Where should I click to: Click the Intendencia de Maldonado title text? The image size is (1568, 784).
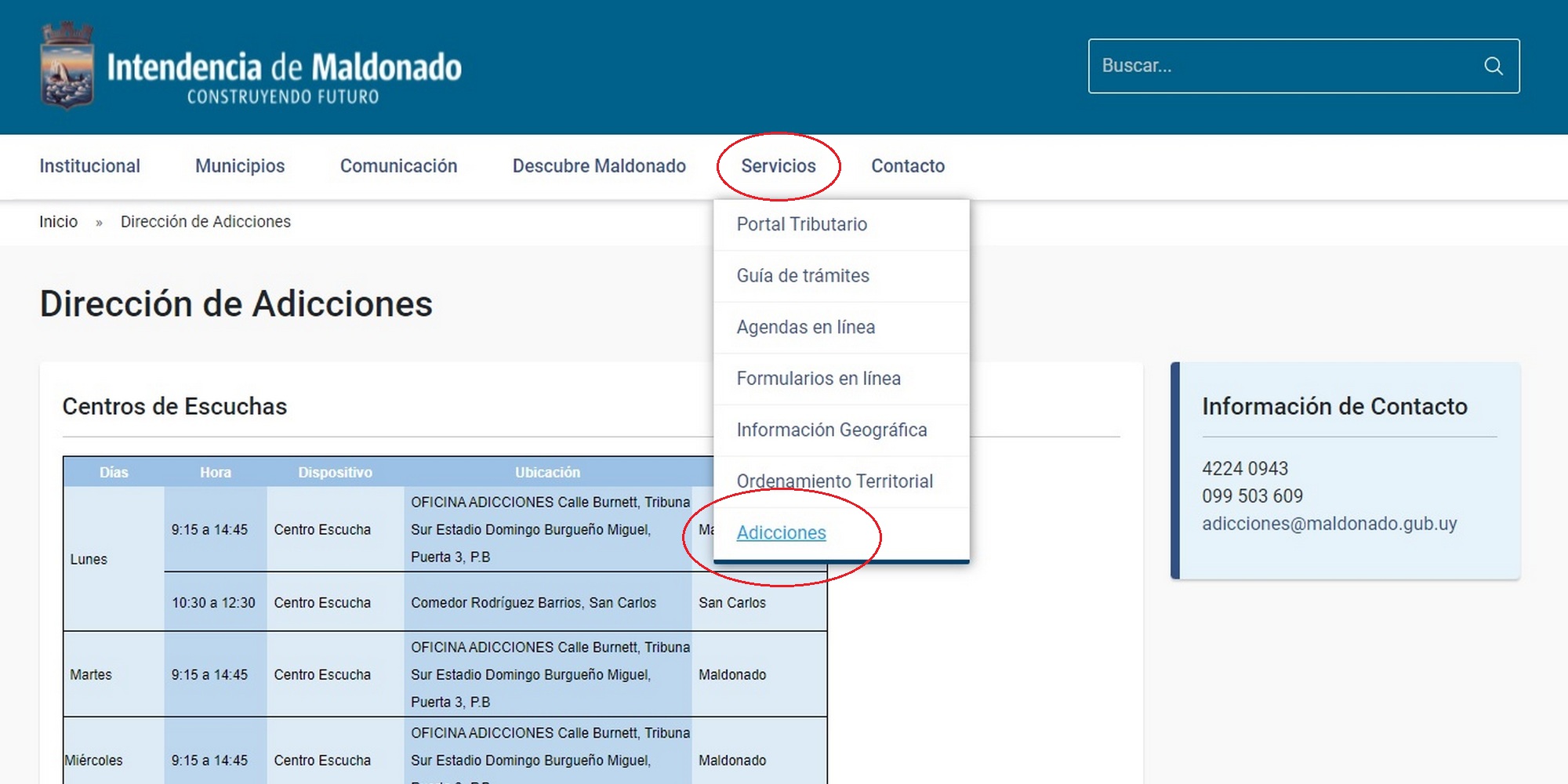[284, 68]
